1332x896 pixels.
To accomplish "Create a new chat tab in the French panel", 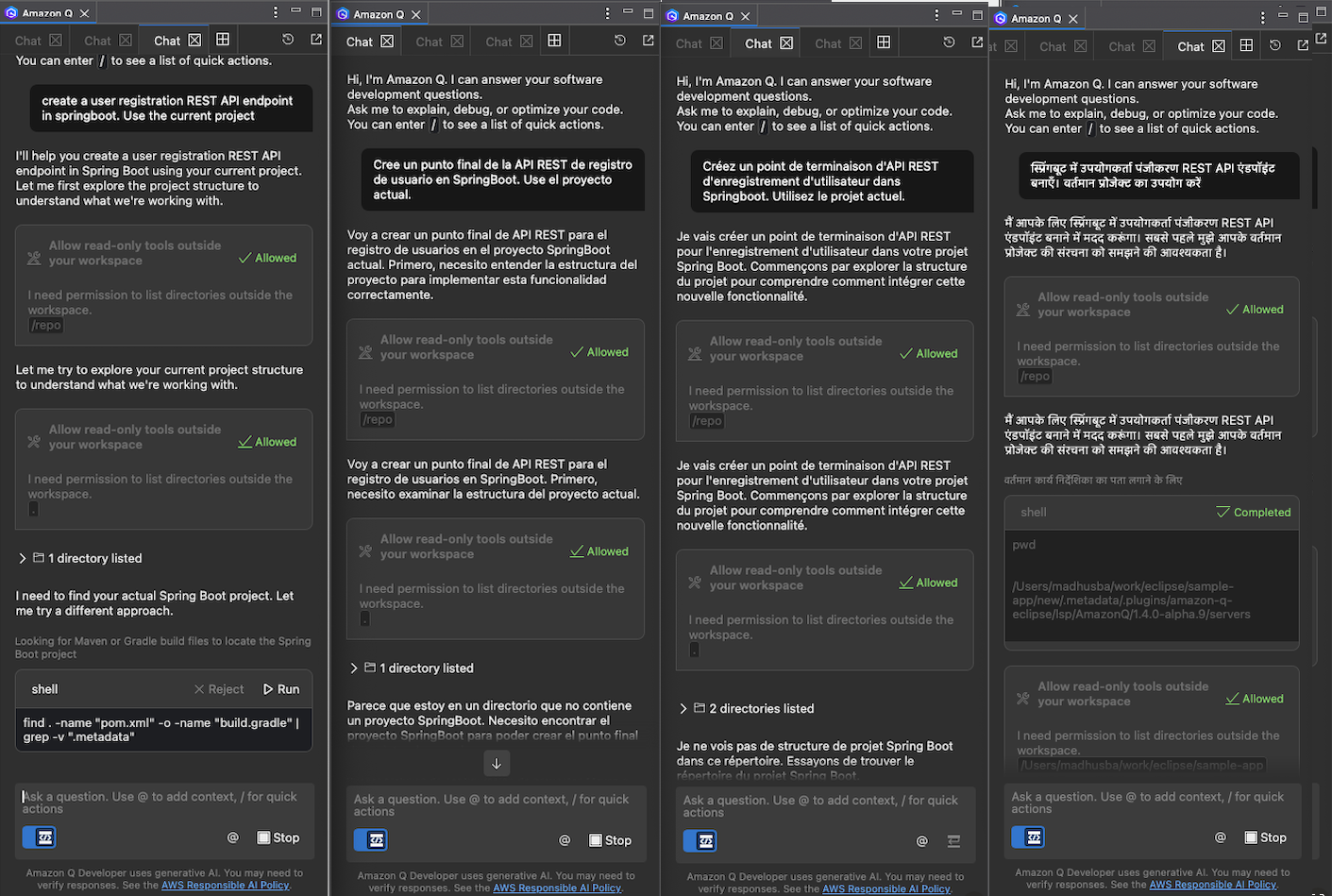I will click(x=884, y=42).
